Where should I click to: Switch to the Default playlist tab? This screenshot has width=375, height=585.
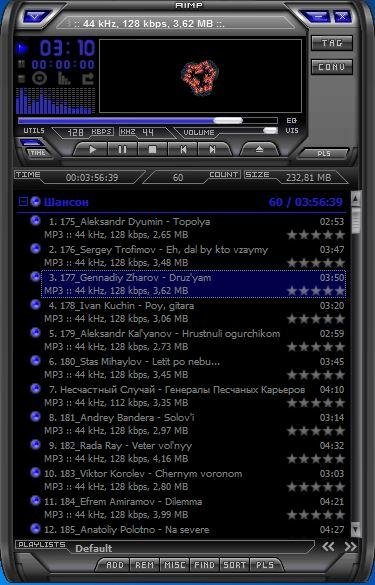pos(93,548)
